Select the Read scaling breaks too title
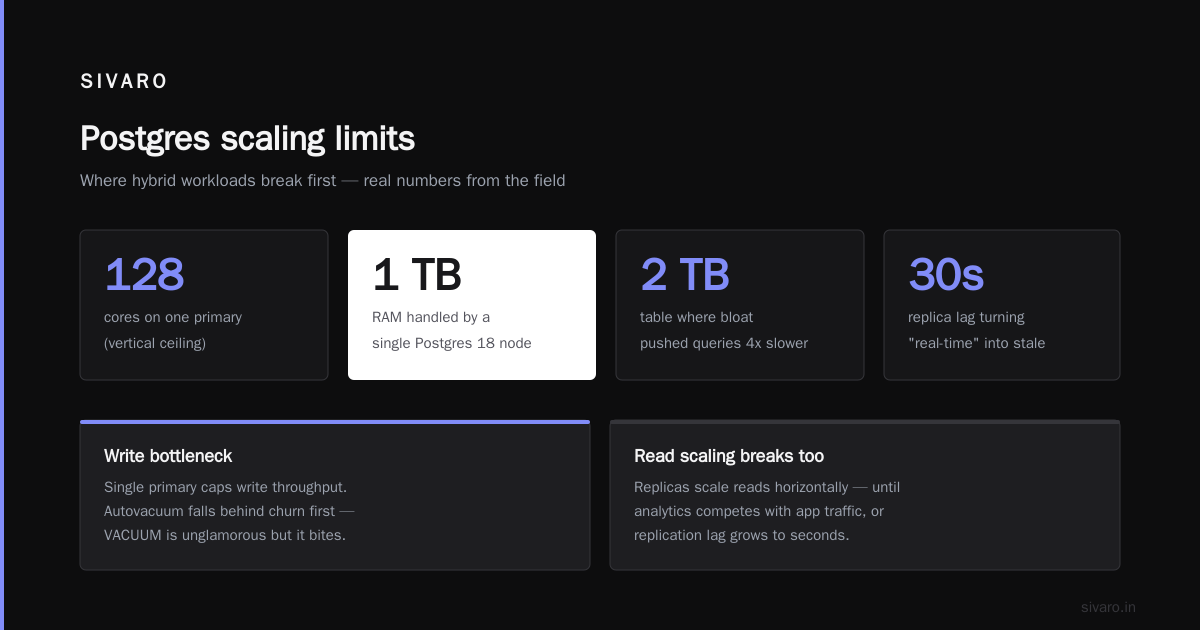 coord(729,456)
